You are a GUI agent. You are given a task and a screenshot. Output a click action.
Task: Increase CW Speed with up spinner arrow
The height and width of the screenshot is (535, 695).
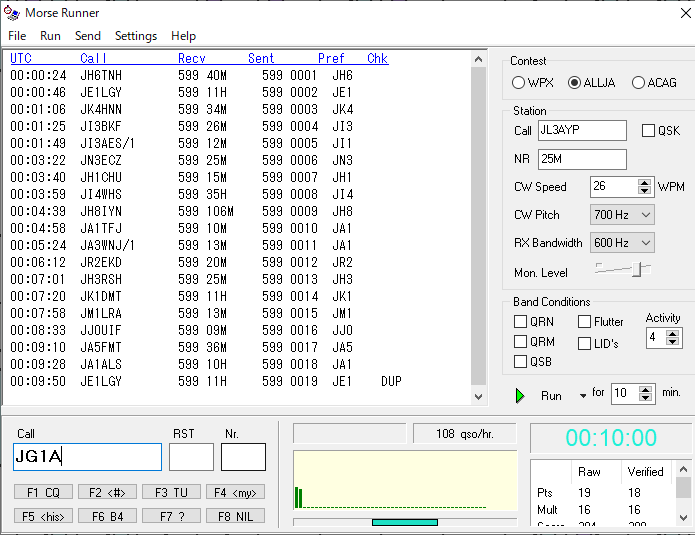click(x=644, y=182)
